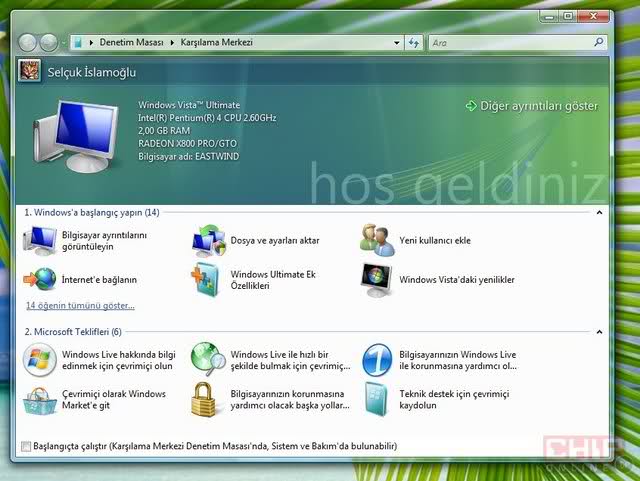640x481 pixels.
Task: Expand the arrow before Denetim Masası
Action: point(91,42)
